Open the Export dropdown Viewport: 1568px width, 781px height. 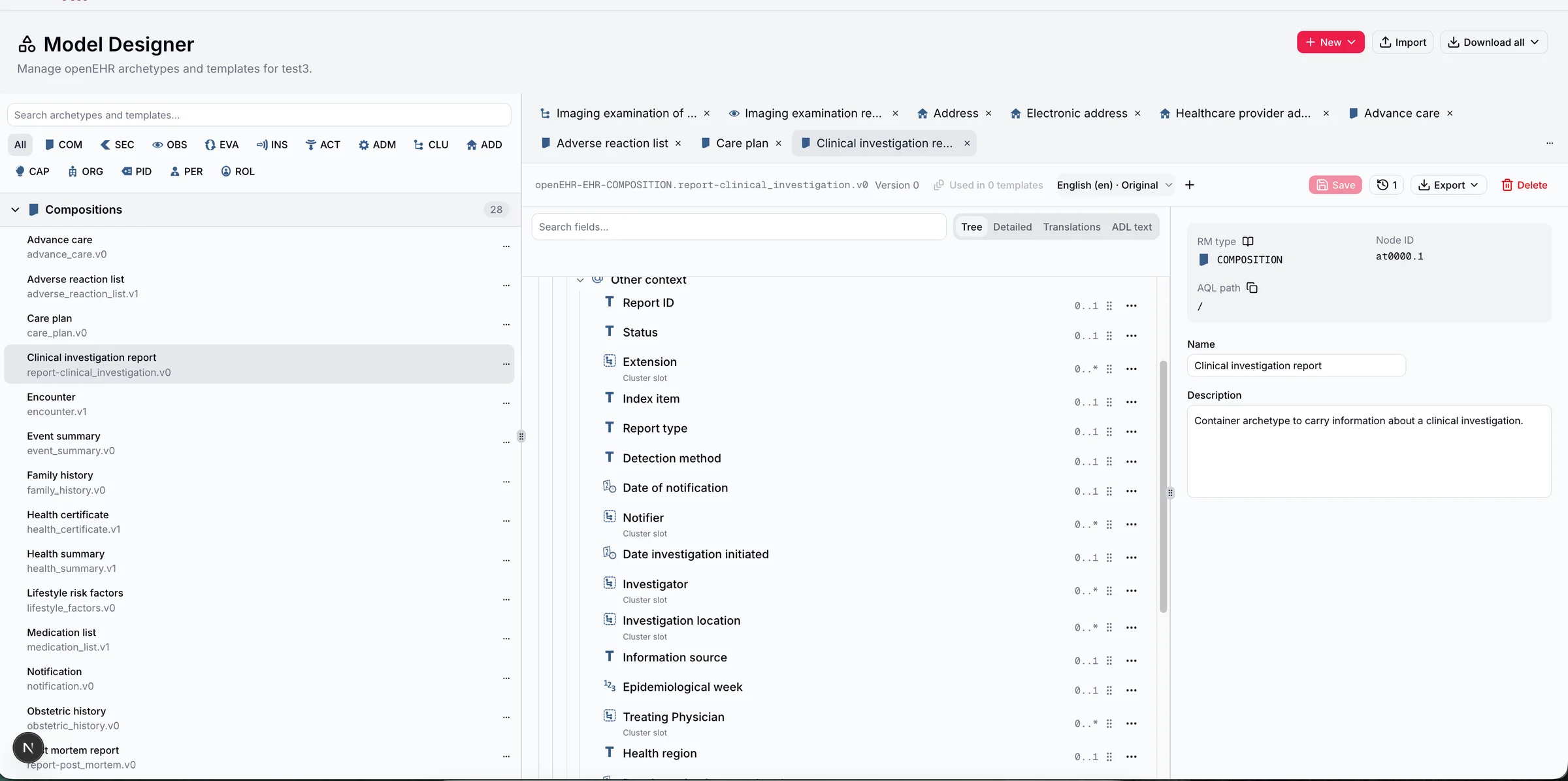point(1448,185)
